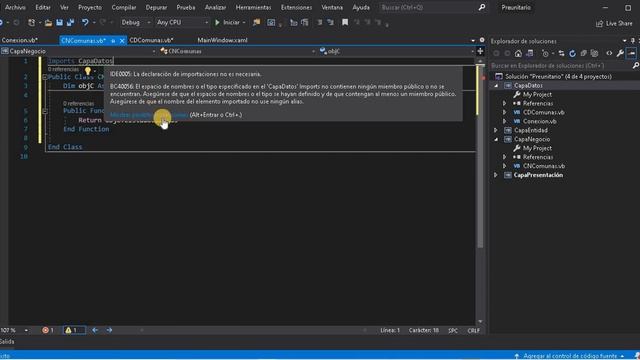640x360 pixels.
Task: Select CNComunas.vb in Solution Explorer
Action: click(544, 166)
